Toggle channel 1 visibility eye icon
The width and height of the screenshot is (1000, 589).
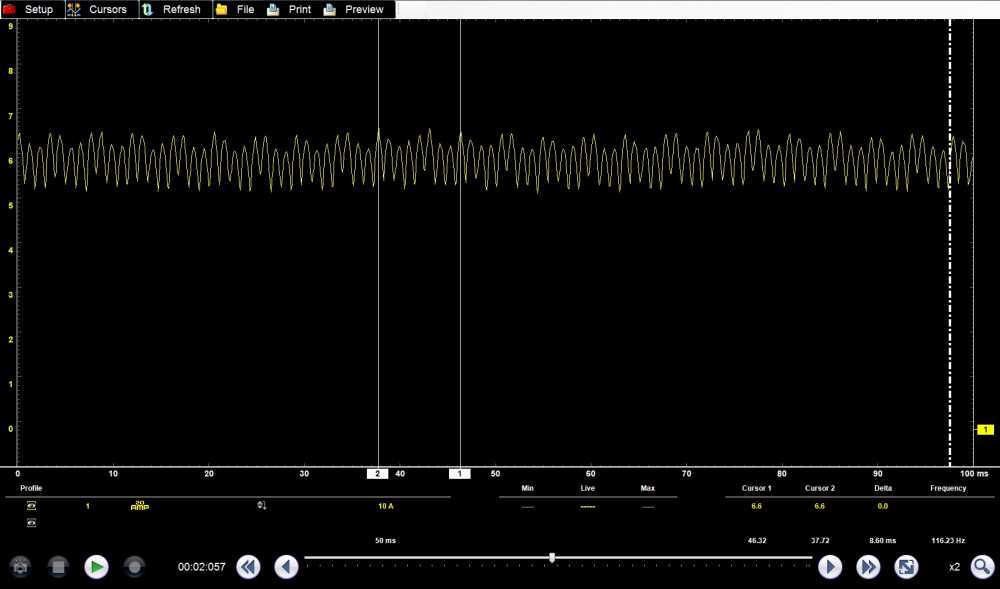(31, 506)
